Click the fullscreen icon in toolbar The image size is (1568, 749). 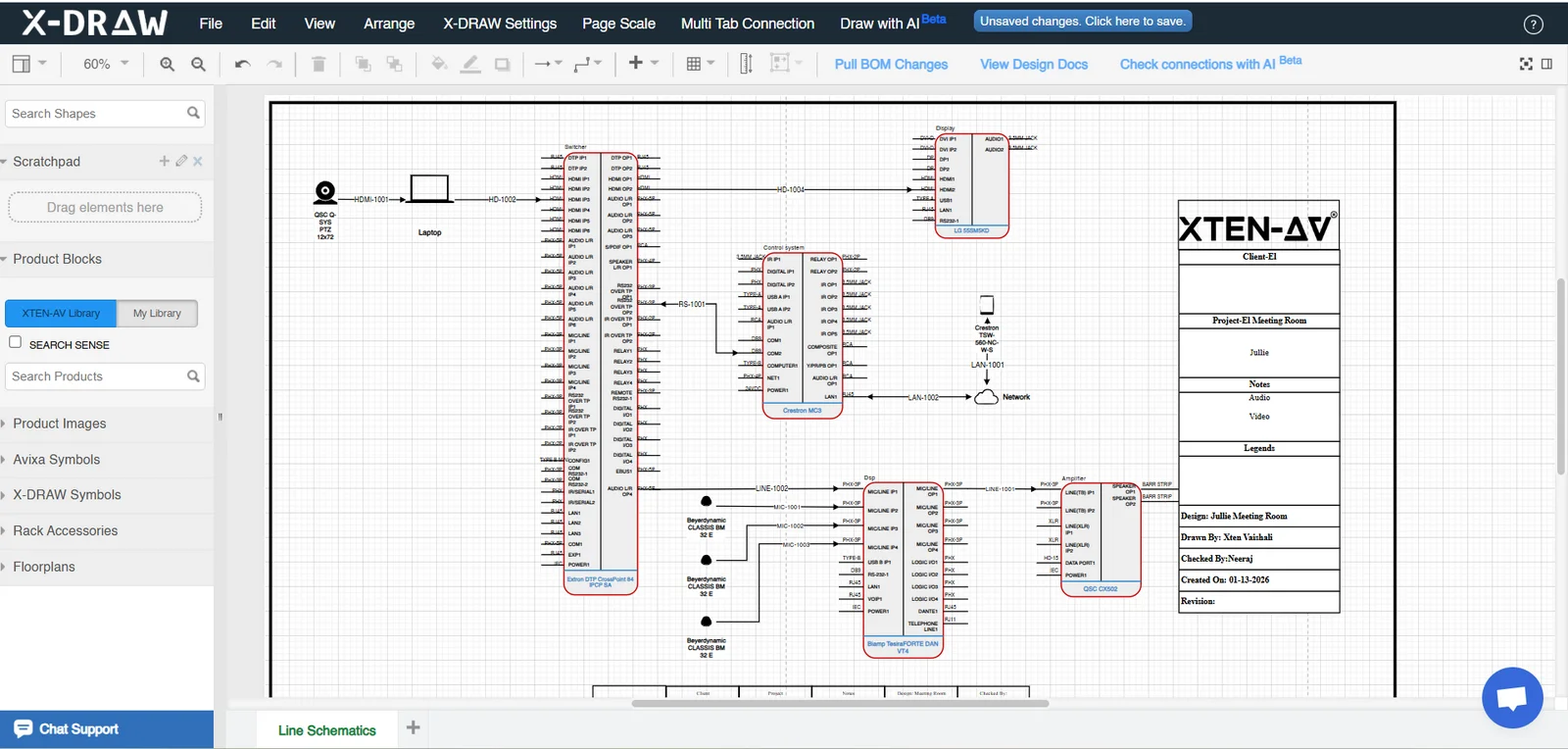coord(1526,64)
